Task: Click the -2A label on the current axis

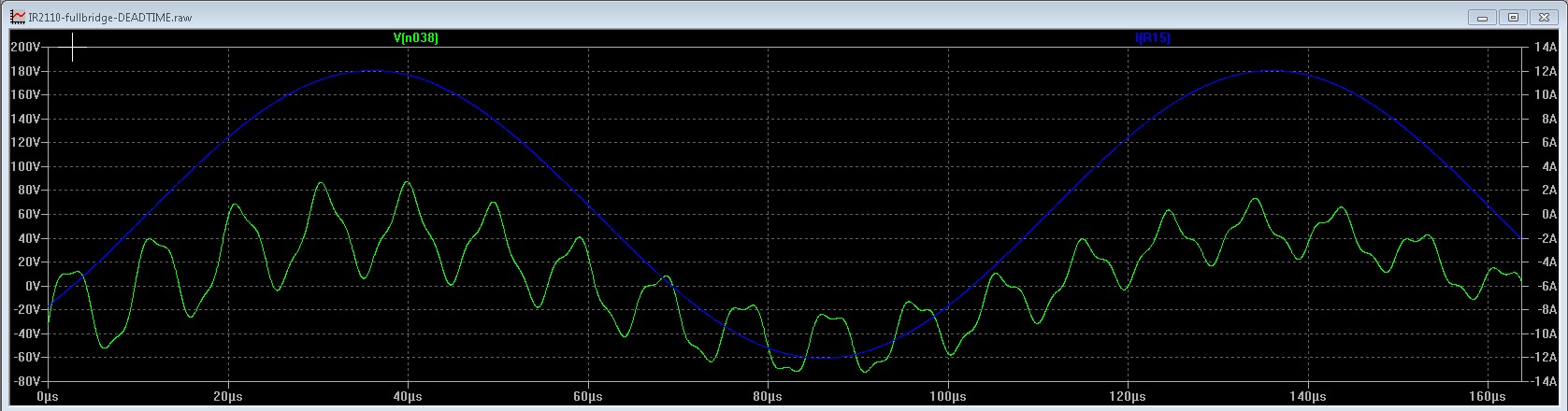Action: click(1546, 238)
